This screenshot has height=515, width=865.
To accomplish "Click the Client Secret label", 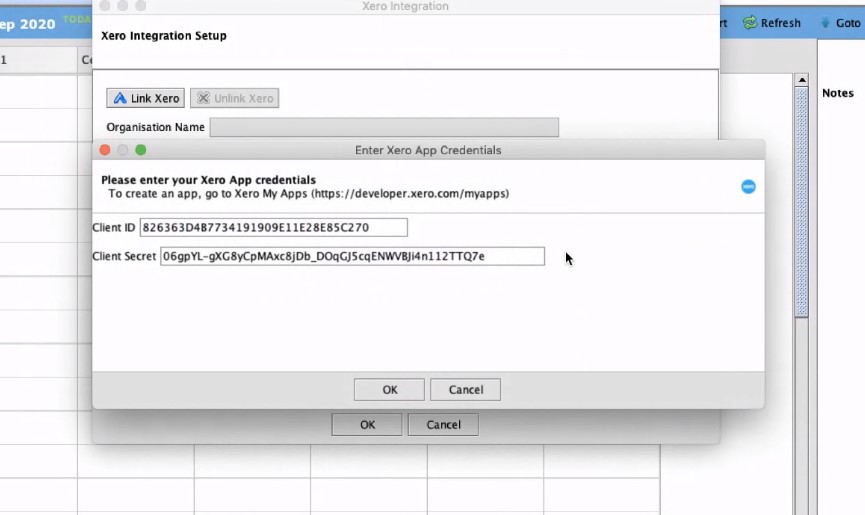I will click(x=124, y=256).
